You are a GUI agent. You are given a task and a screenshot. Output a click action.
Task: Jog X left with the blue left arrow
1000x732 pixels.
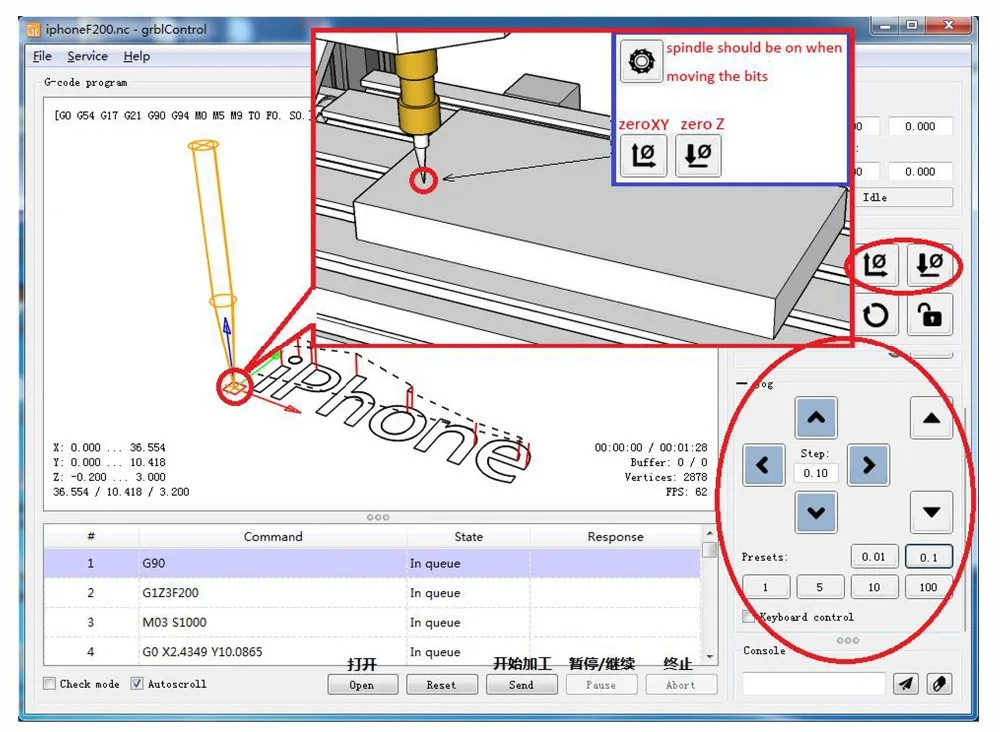(x=763, y=465)
